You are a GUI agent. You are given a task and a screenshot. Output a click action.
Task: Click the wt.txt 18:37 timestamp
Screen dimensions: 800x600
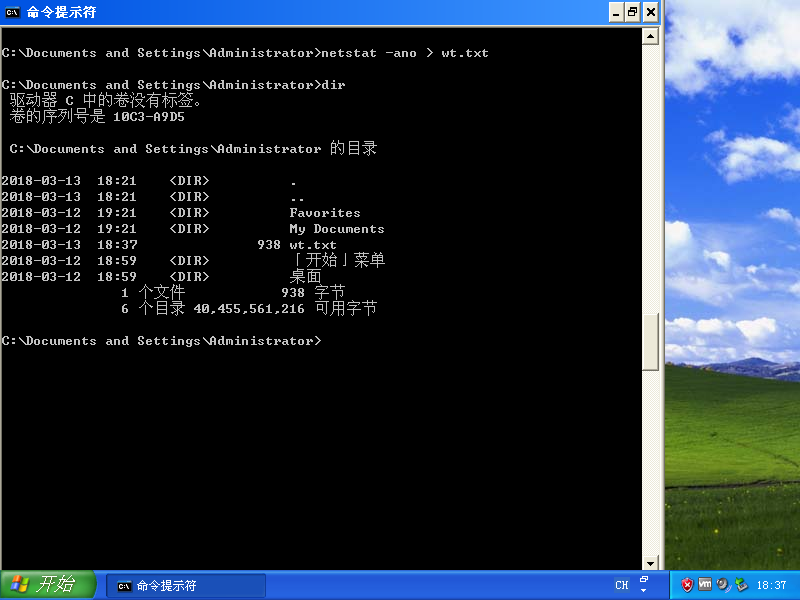[117, 245]
